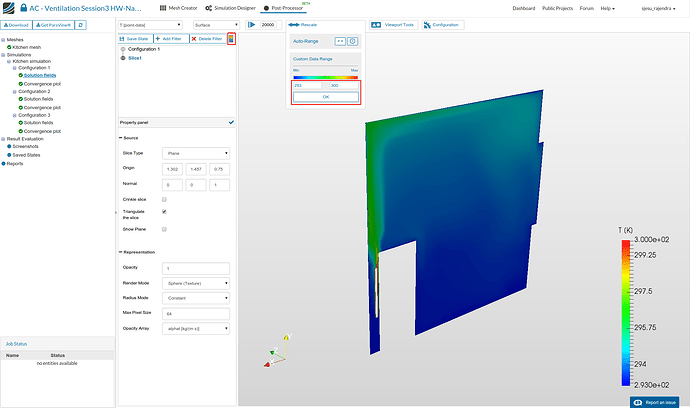Screen dimensions: 690x408
Task: Enable the Show Plane checkbox
Action: point(164,229)
